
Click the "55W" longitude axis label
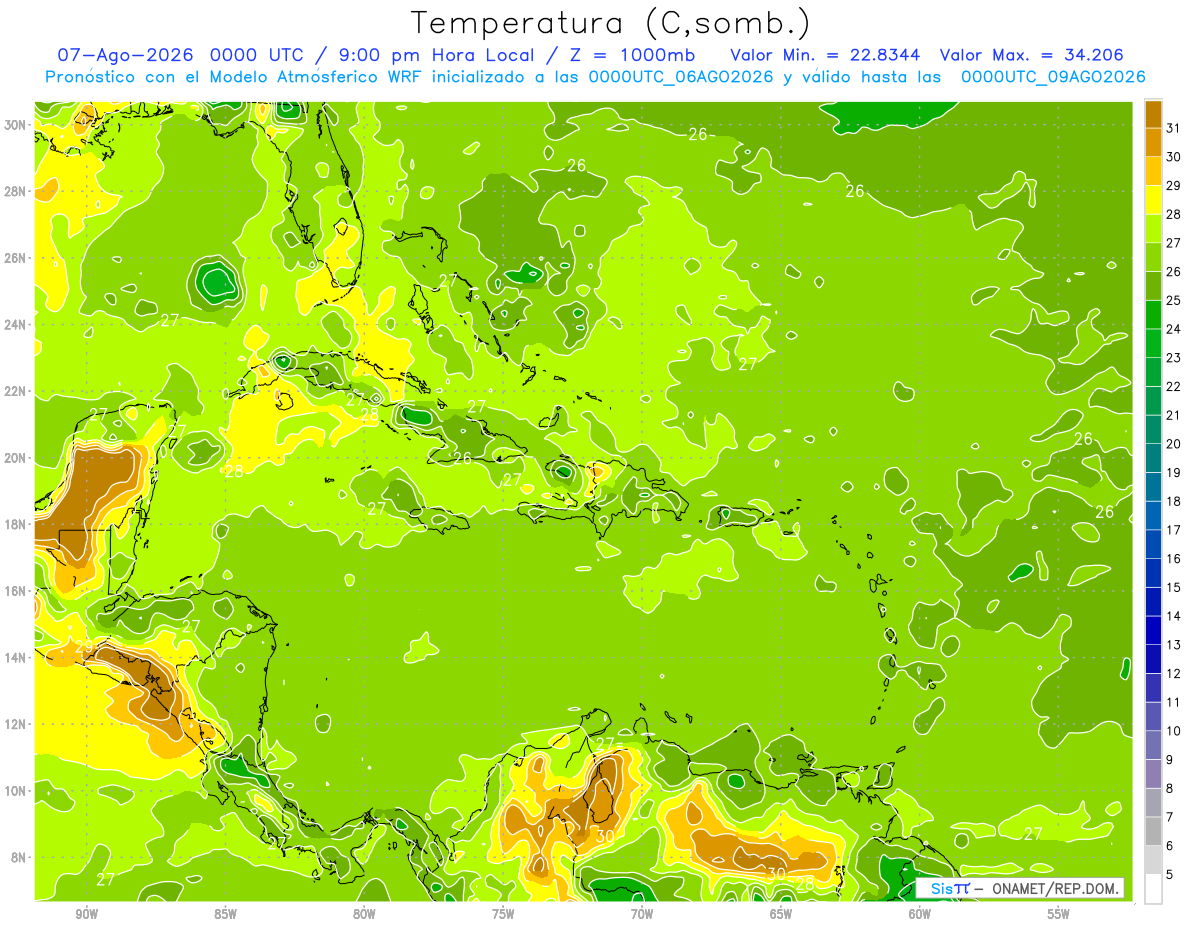pyautogui.click(x=1058, y=914)
